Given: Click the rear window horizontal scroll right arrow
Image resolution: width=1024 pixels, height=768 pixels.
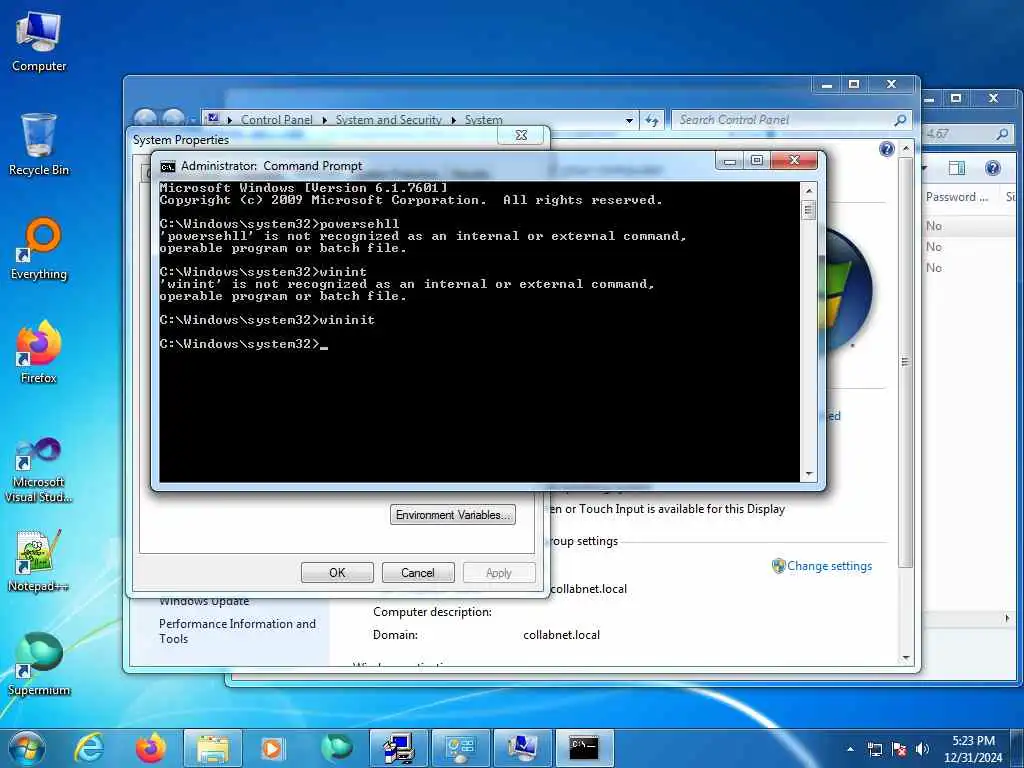Looking at the screenshot, I should coord(1006,618).
